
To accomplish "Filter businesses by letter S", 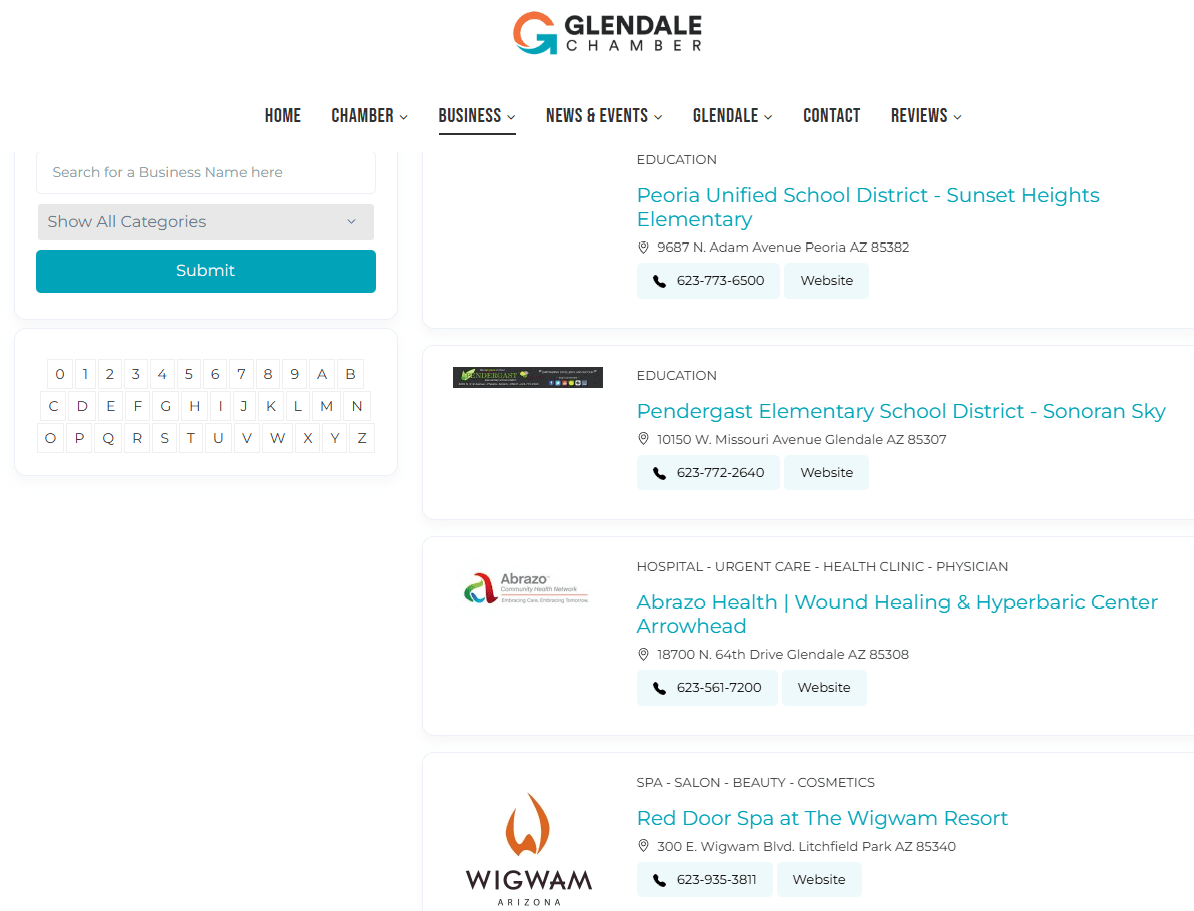I will point(164,438).
